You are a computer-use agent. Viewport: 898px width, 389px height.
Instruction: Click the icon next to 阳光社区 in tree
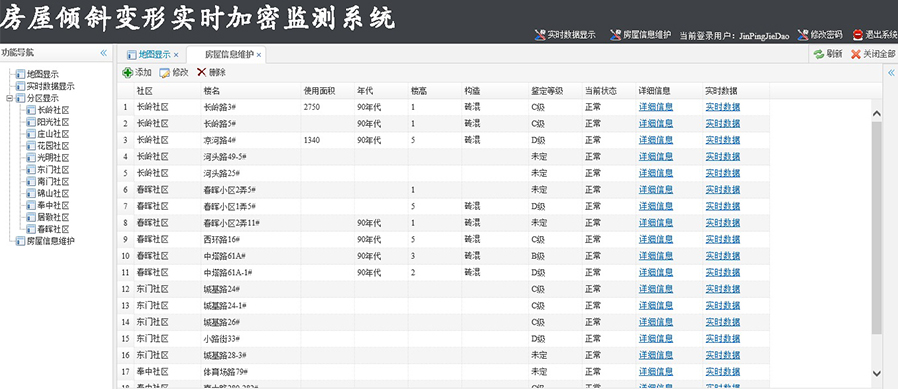click(31, 122)
